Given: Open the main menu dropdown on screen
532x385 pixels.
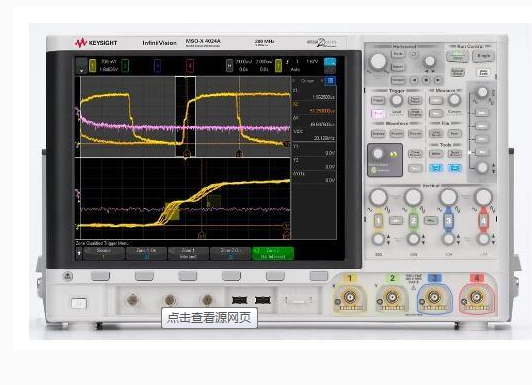Looking at the screenshot, I should [81, 66].
